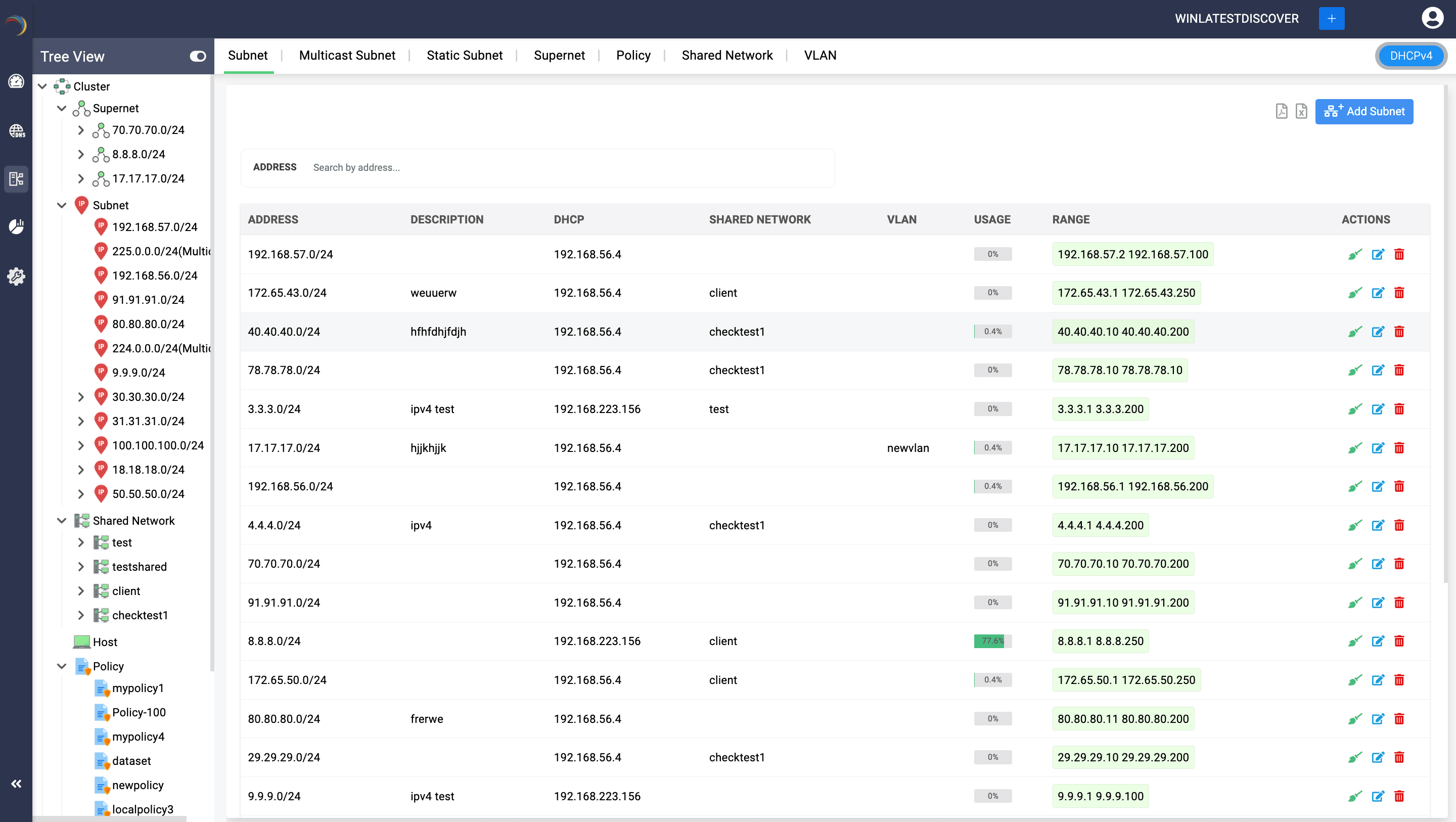Expand the checktest1 shared network node
This screenshot has height=822, width=1456.
81,615
